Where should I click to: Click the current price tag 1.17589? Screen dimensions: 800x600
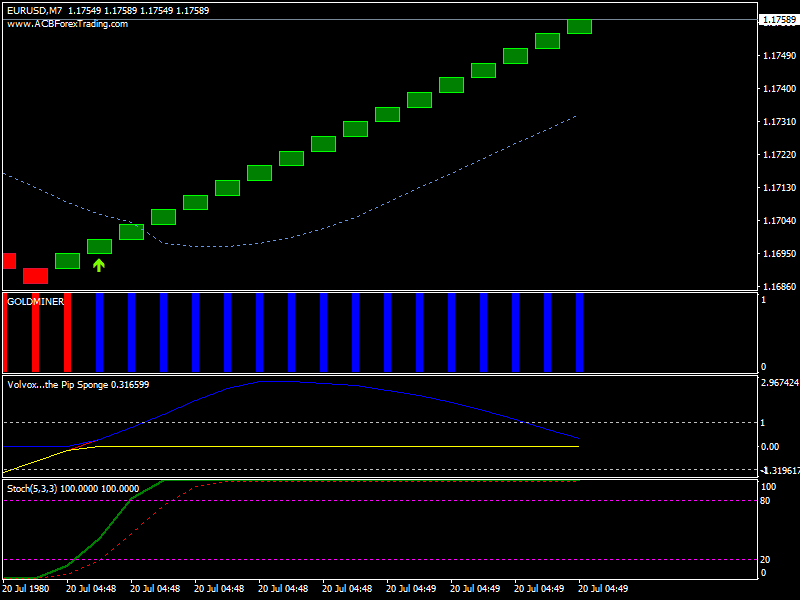[x=778, y=19]
